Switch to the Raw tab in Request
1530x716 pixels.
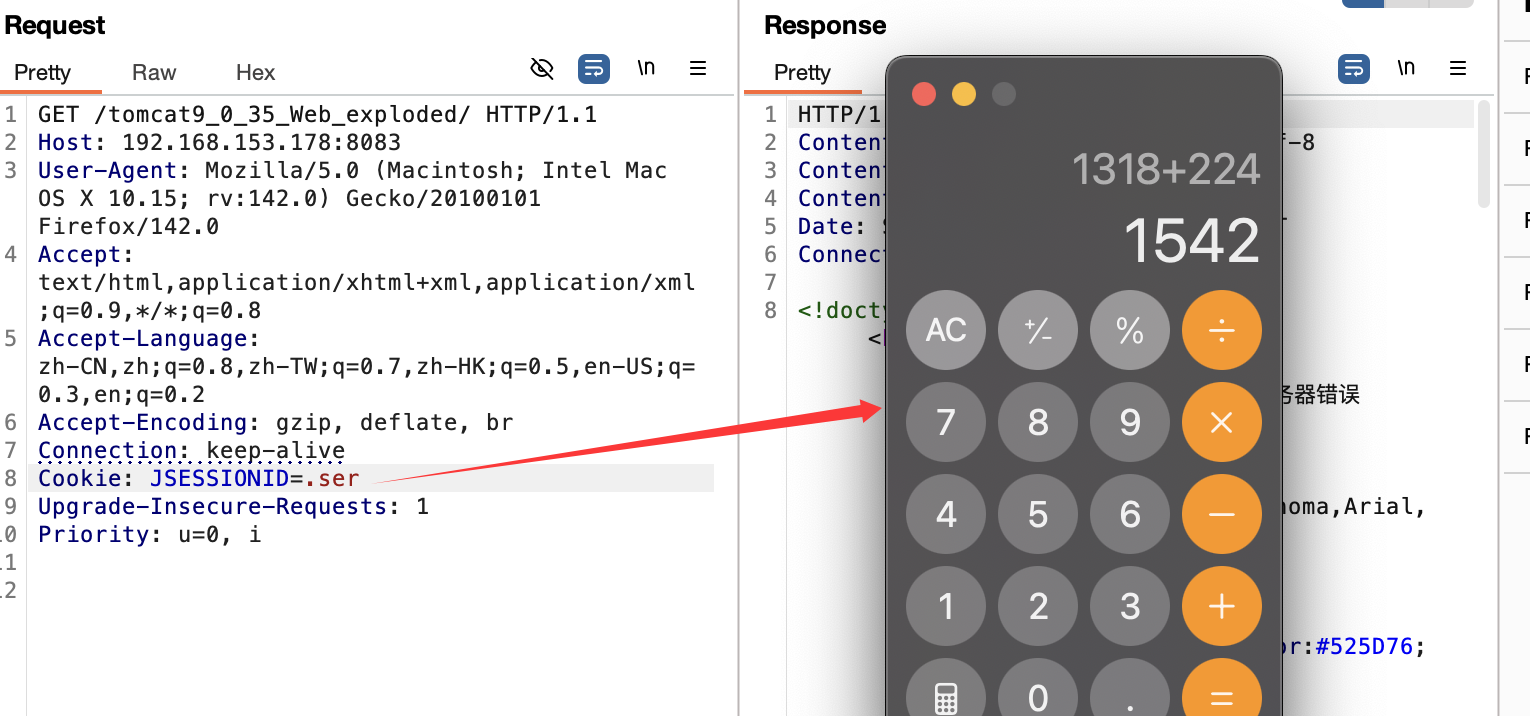[x=154, y=73]
